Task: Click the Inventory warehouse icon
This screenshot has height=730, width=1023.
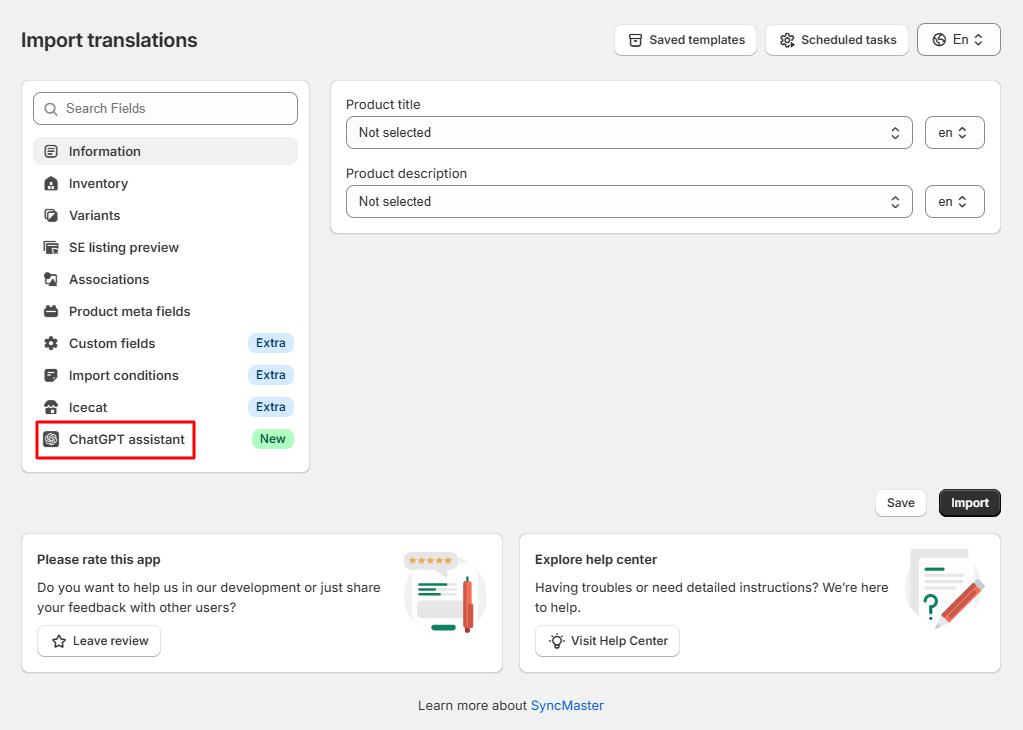Action: tap(51, 183)
